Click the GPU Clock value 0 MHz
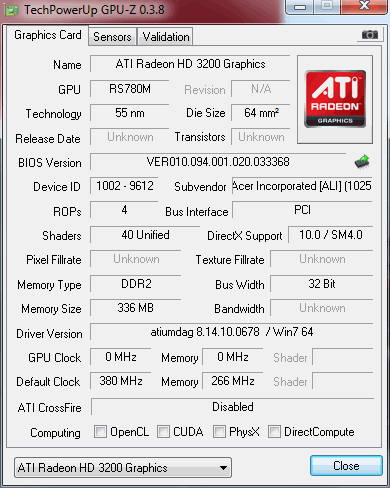 point(121,357)
